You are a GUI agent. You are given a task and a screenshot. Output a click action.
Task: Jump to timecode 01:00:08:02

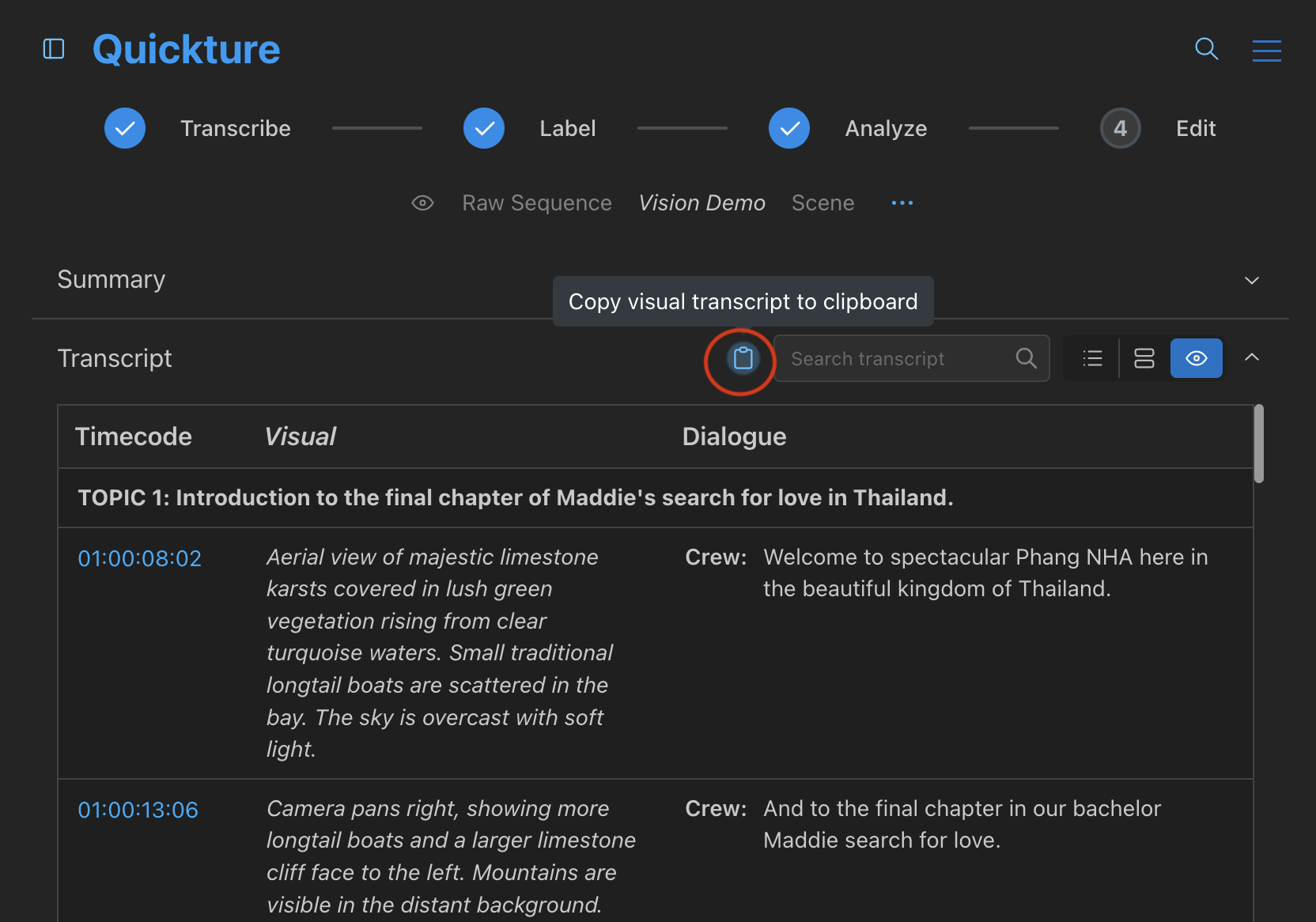coord(139,558)
